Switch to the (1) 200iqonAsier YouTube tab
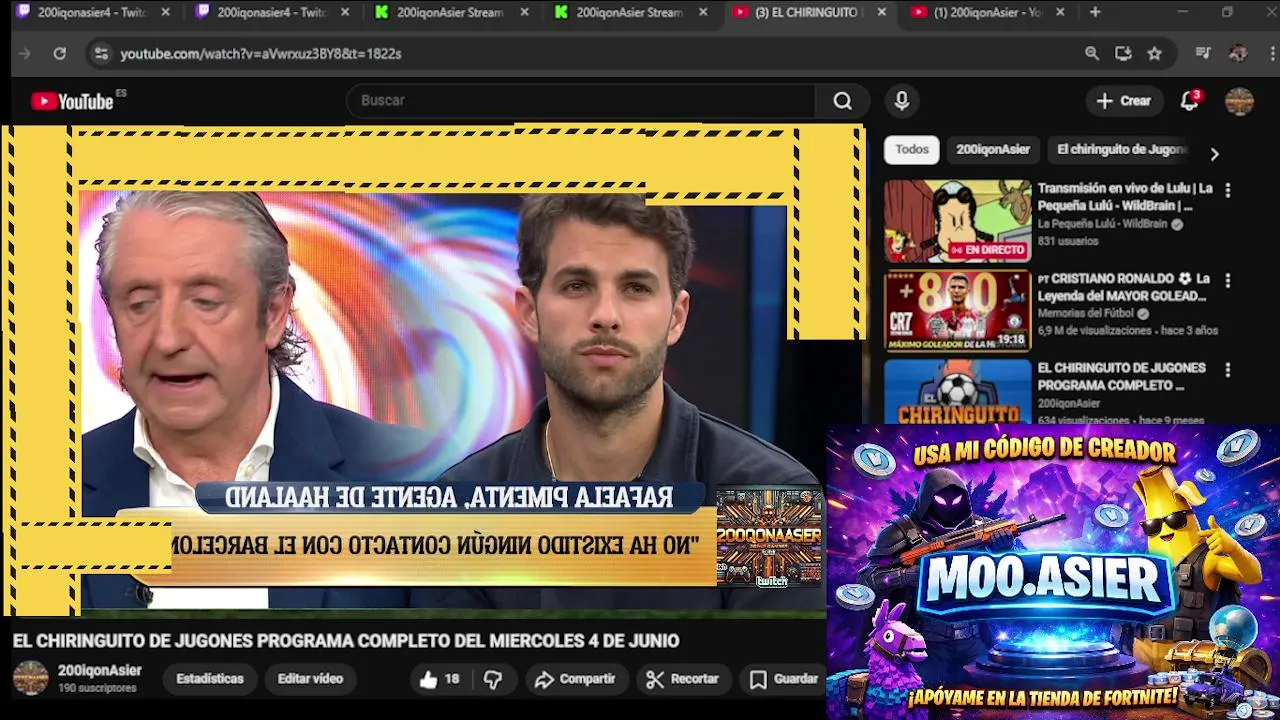The width and height of the screenshot is (1280, 720). (988, 12)
